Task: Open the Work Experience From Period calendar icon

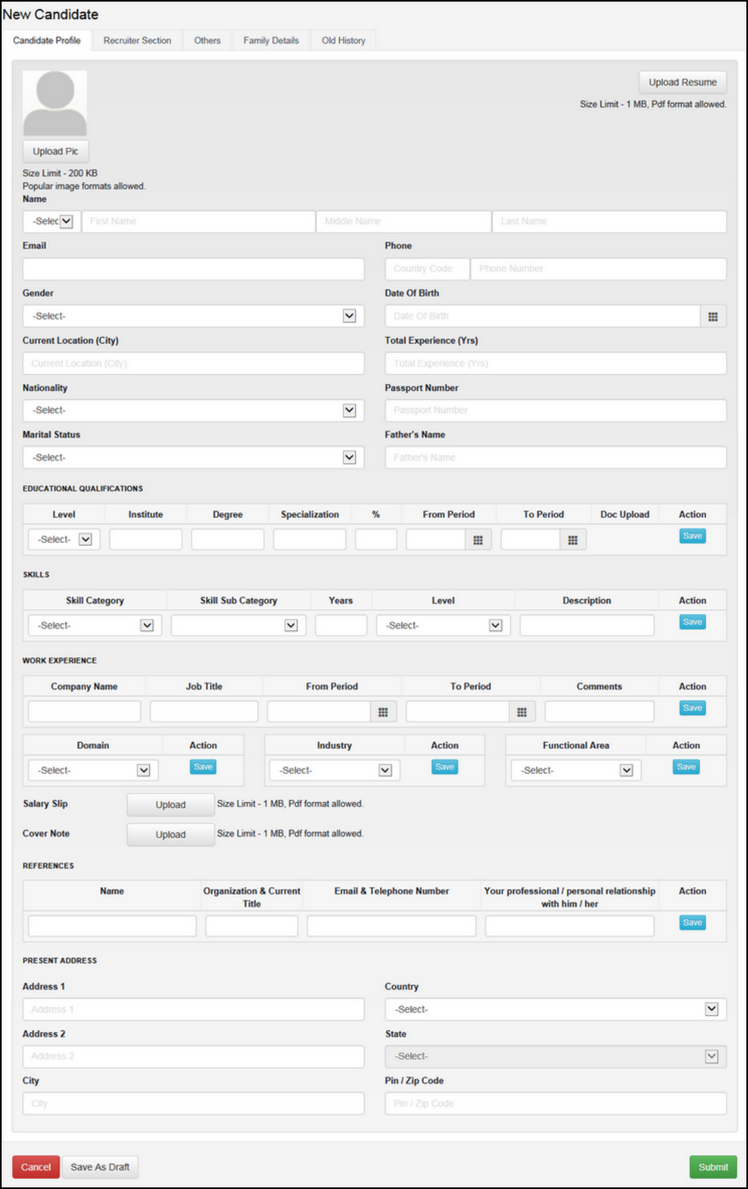Action: [383, 712]
